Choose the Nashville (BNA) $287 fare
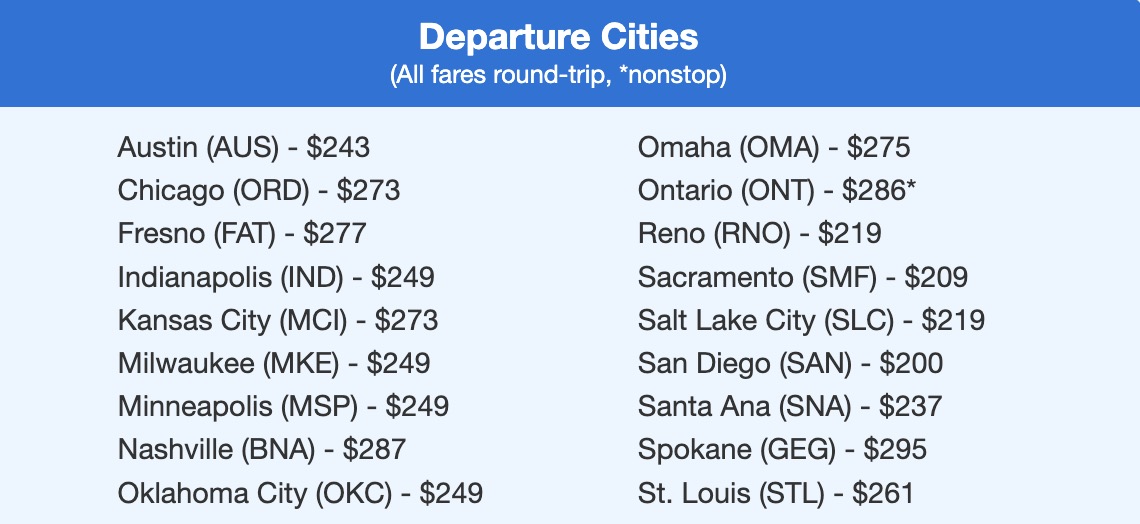 [x=262, y=450]
